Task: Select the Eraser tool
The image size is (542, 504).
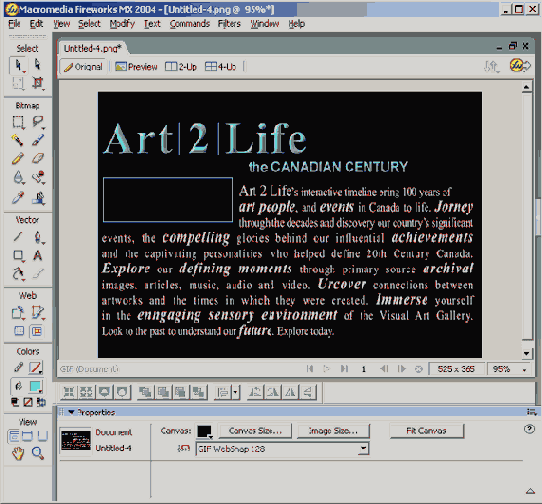Action: click(x=38, y=159)
